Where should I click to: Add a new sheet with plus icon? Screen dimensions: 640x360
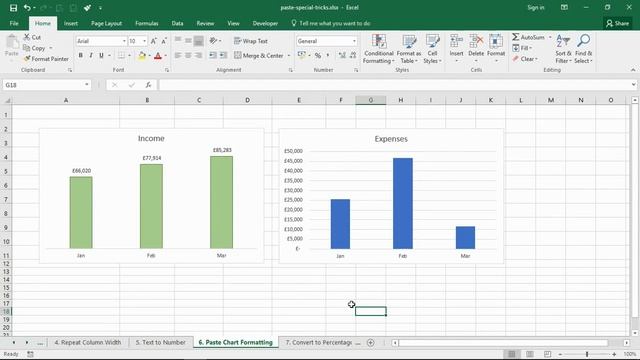tap(371, 343)
